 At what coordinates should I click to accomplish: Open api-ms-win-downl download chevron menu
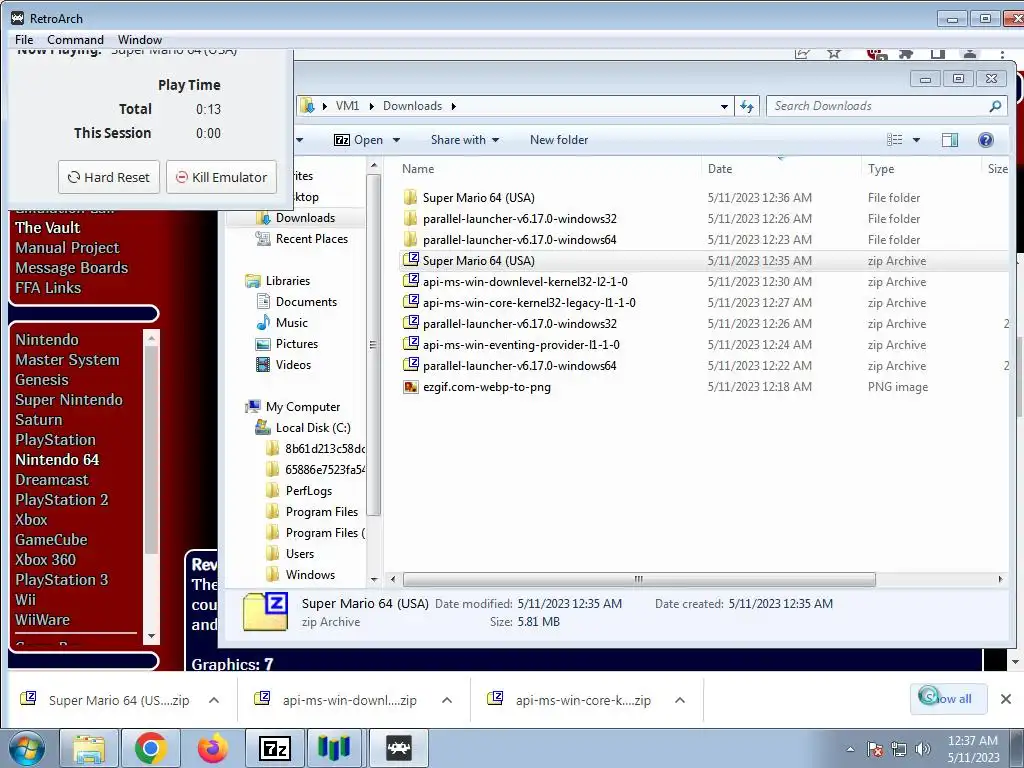(447, 700)
